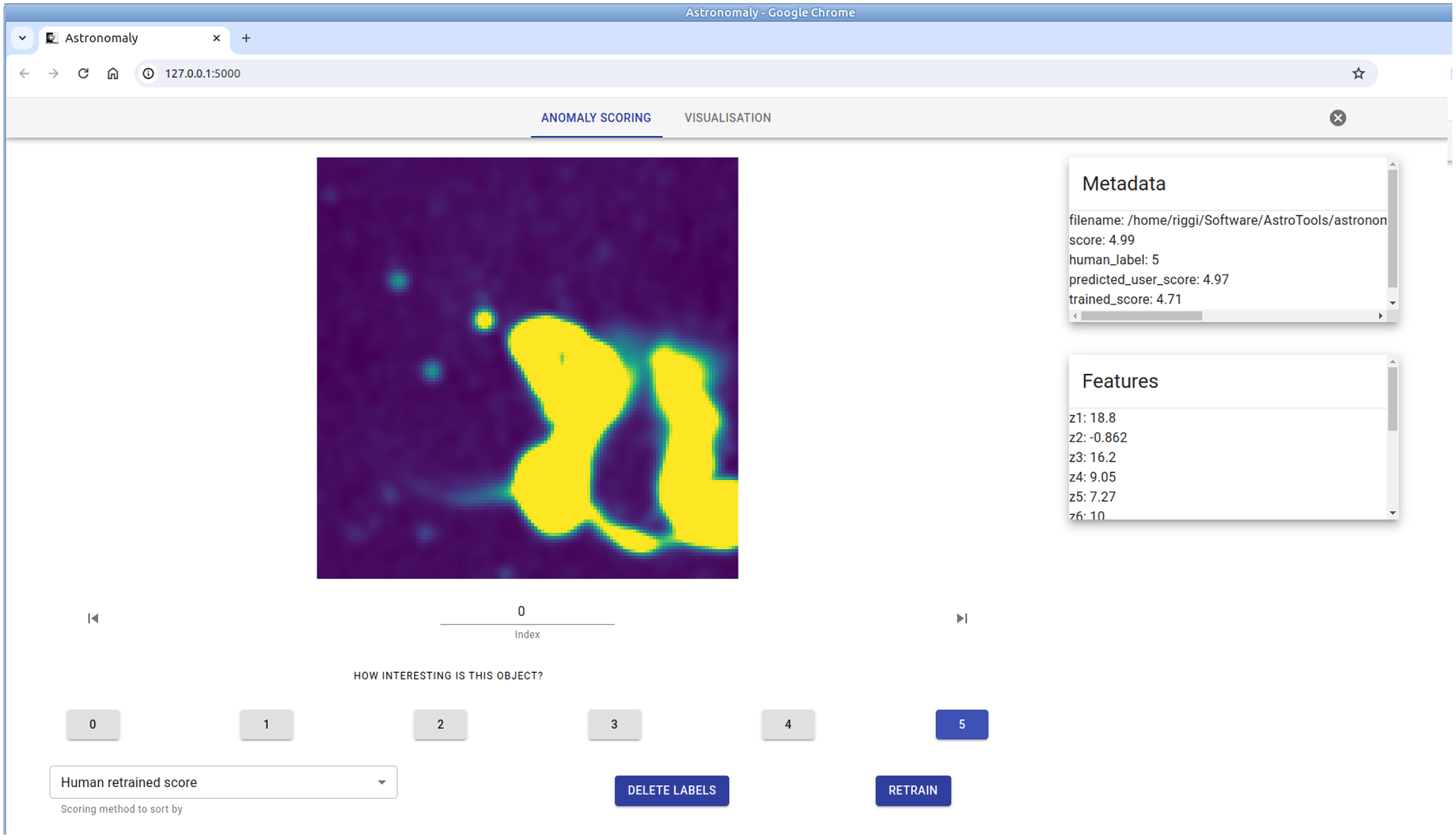The image size is (1456, 840).
Task: Expand Chrome tab search chevron
Action: click(22, 38)
